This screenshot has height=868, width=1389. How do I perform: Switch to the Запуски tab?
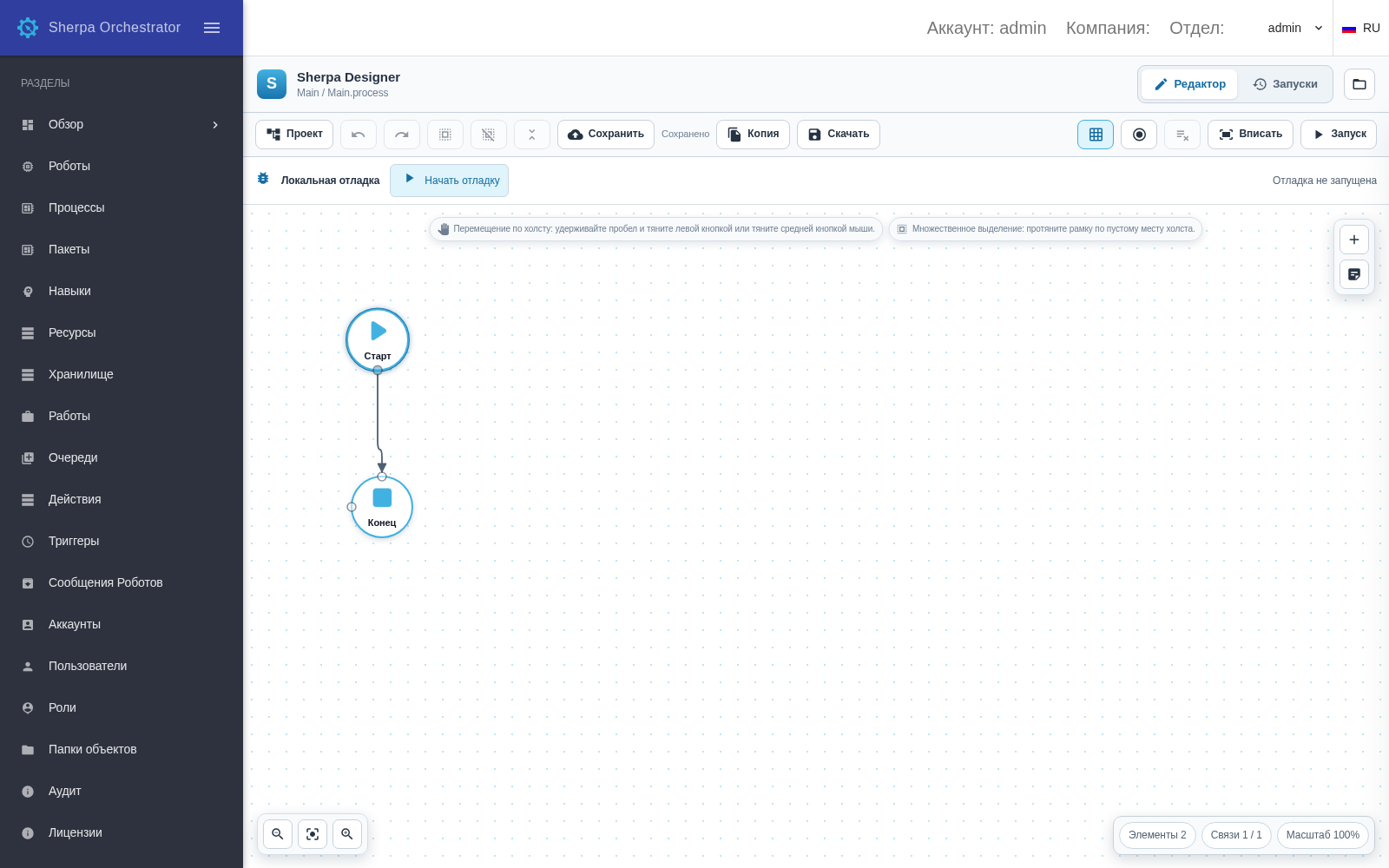tap(1286, 84)
